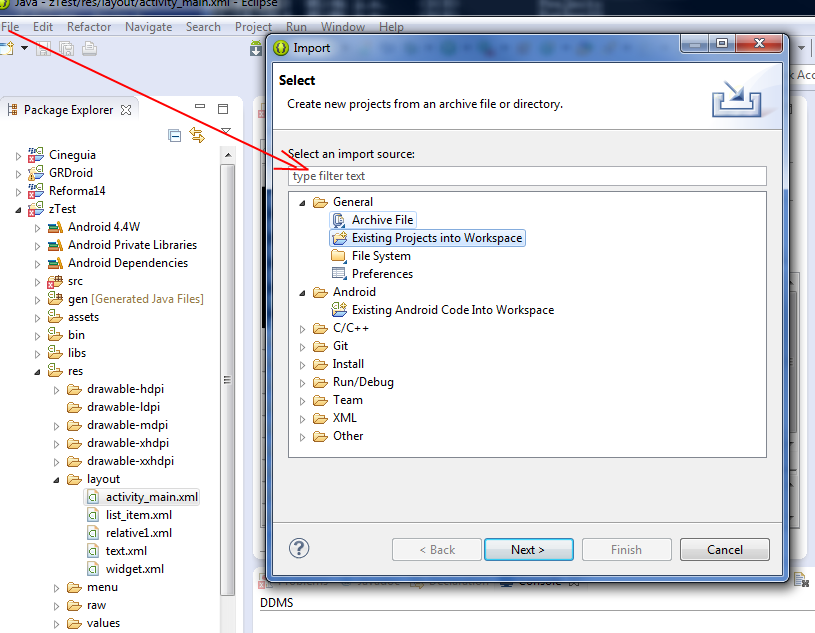
Task: Collapse the General import category
Action: point(303,202)
